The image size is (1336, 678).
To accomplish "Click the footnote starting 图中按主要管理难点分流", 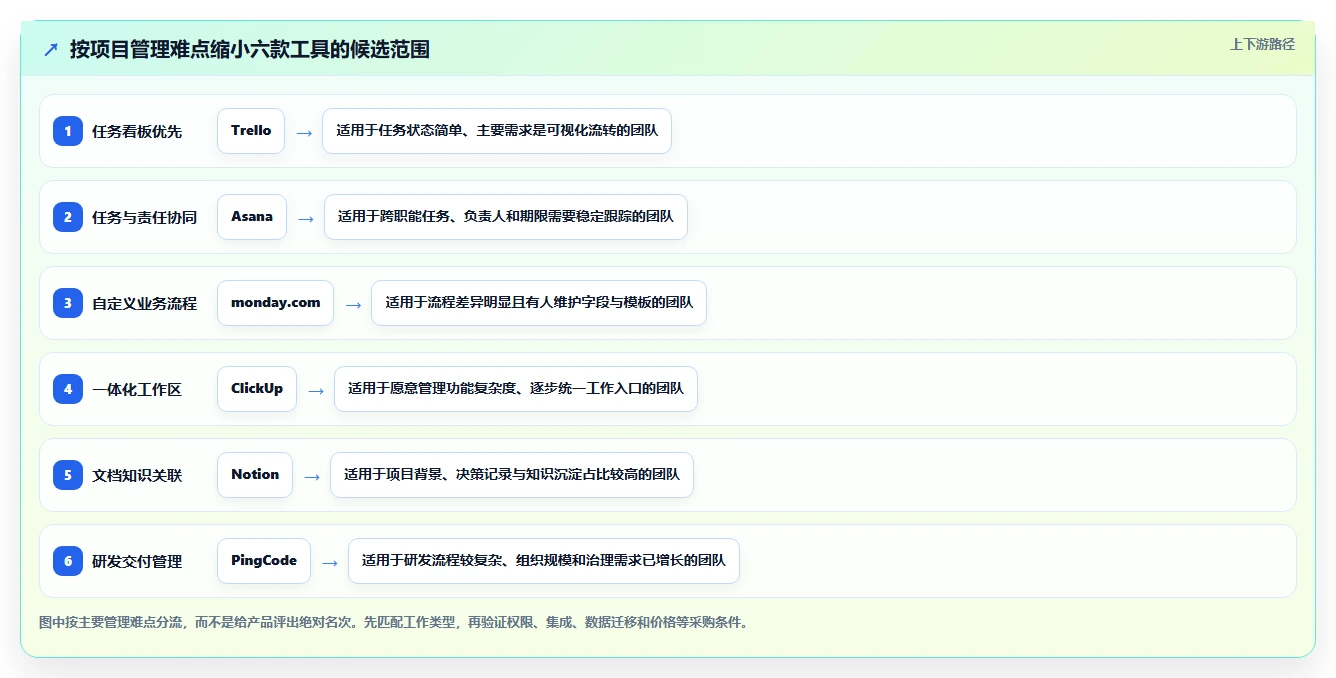I will click(393, 622).
